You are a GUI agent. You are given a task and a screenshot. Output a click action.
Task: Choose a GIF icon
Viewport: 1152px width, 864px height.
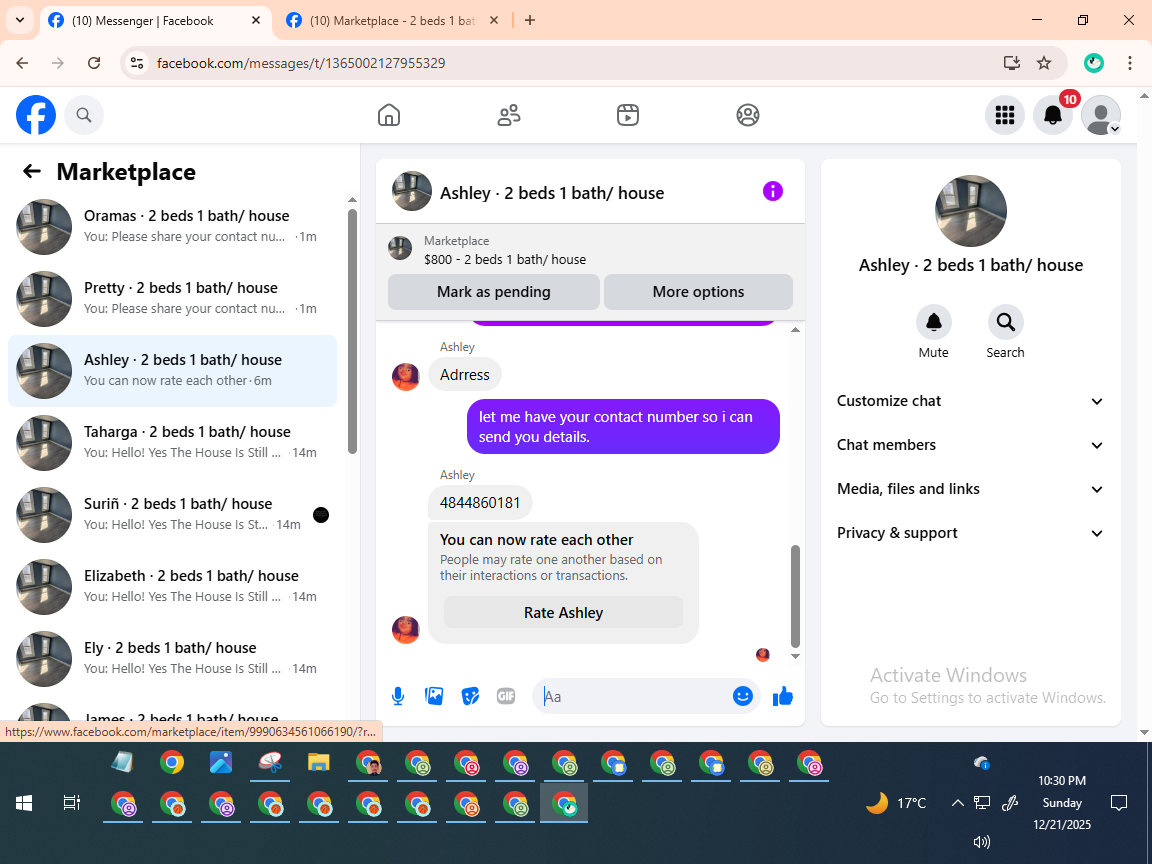pos(505,696)
